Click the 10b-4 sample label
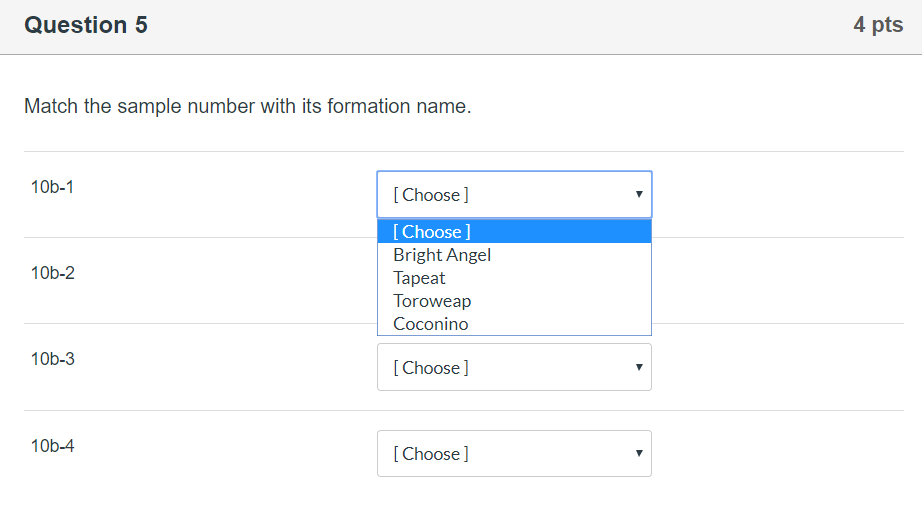The image size is (922, 519). tap(52, 446)
